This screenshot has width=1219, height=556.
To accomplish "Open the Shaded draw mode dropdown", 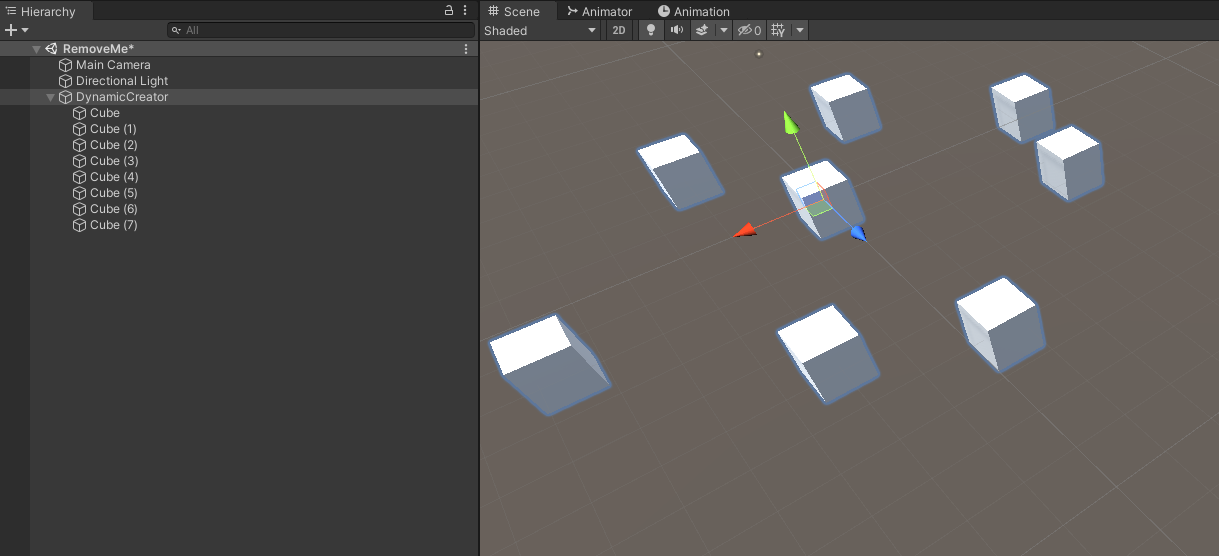I will (x=542, y=30).
